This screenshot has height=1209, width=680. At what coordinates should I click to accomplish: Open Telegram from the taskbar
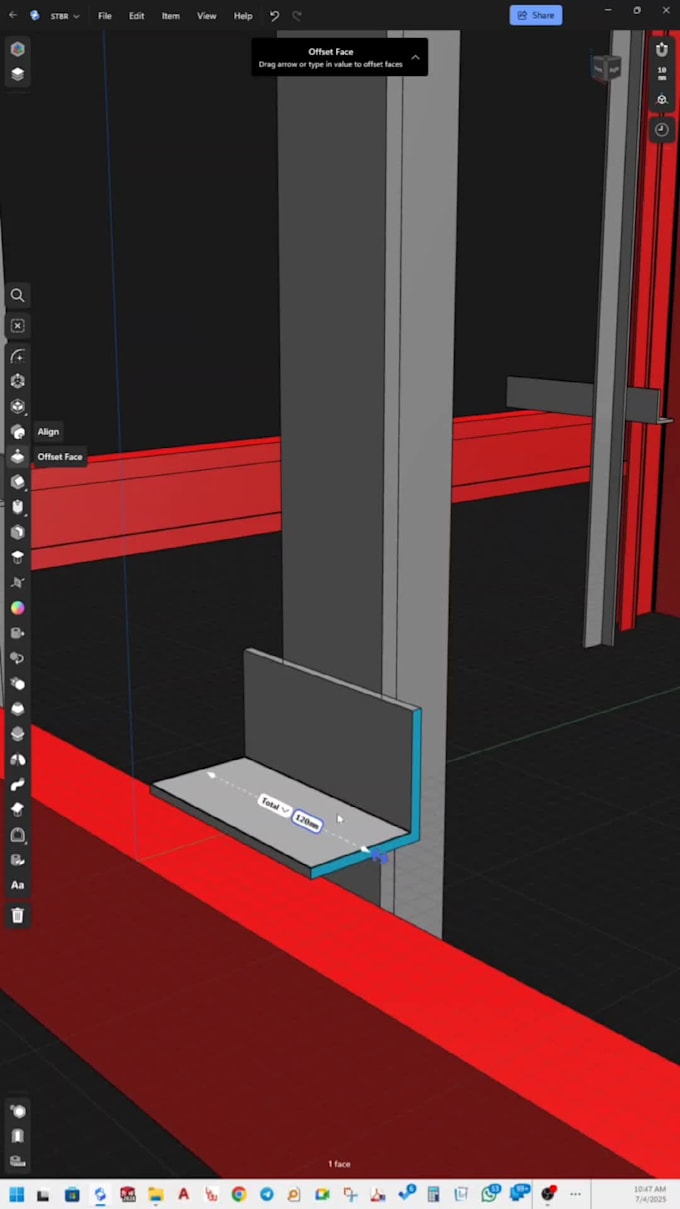click(x=266, y=1194)
